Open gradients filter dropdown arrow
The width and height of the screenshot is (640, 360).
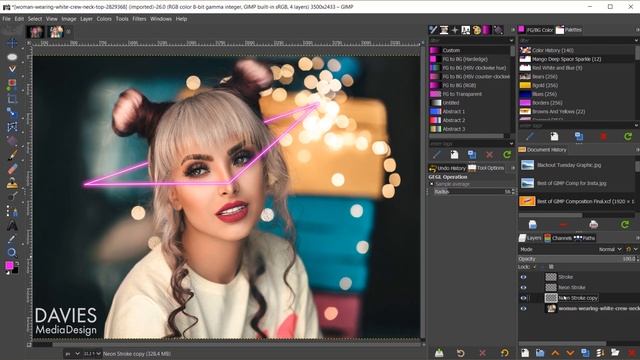point(511,40)
